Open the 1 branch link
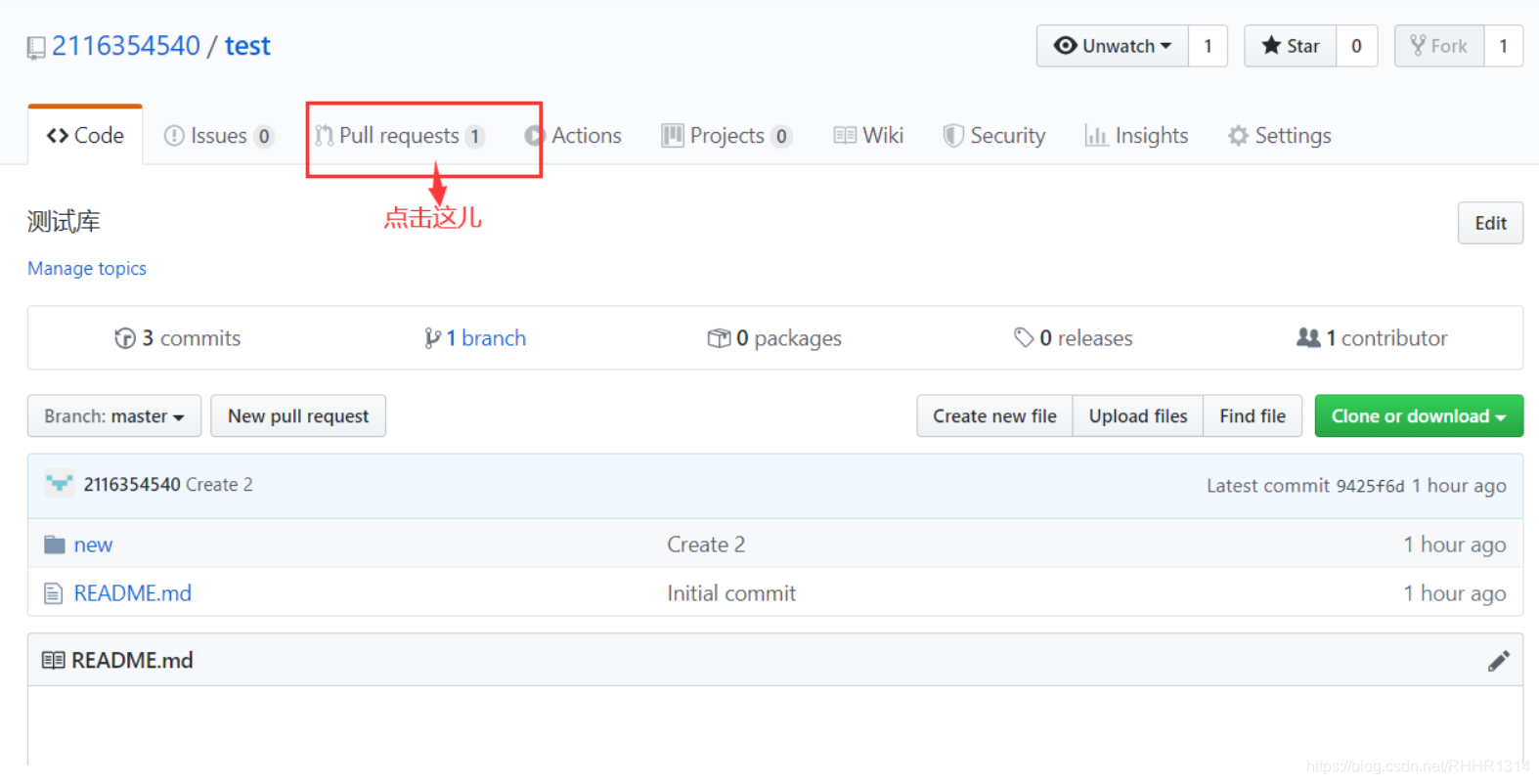Screen dimensions: 1539x784 [x=475, y=338]
